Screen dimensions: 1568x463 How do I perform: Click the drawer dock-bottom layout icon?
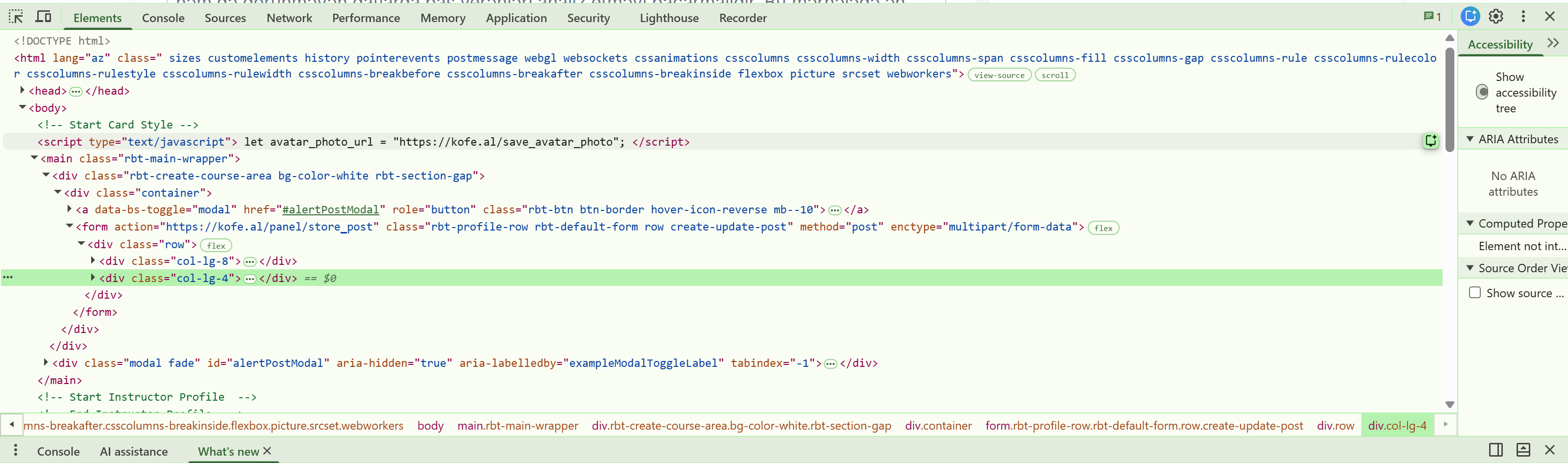pos(1523,450)
